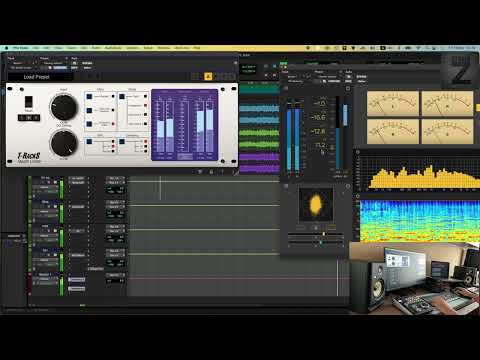The width and height of the screenshot is (480, 360).
Task: Open settings gear beside the spectrogram
Action: [x=358, y=196]
